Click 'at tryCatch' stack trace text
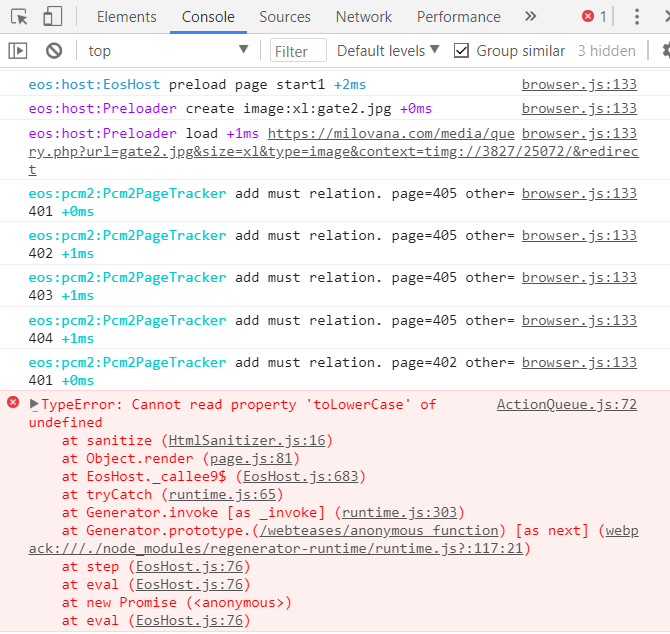 [107, 494]
